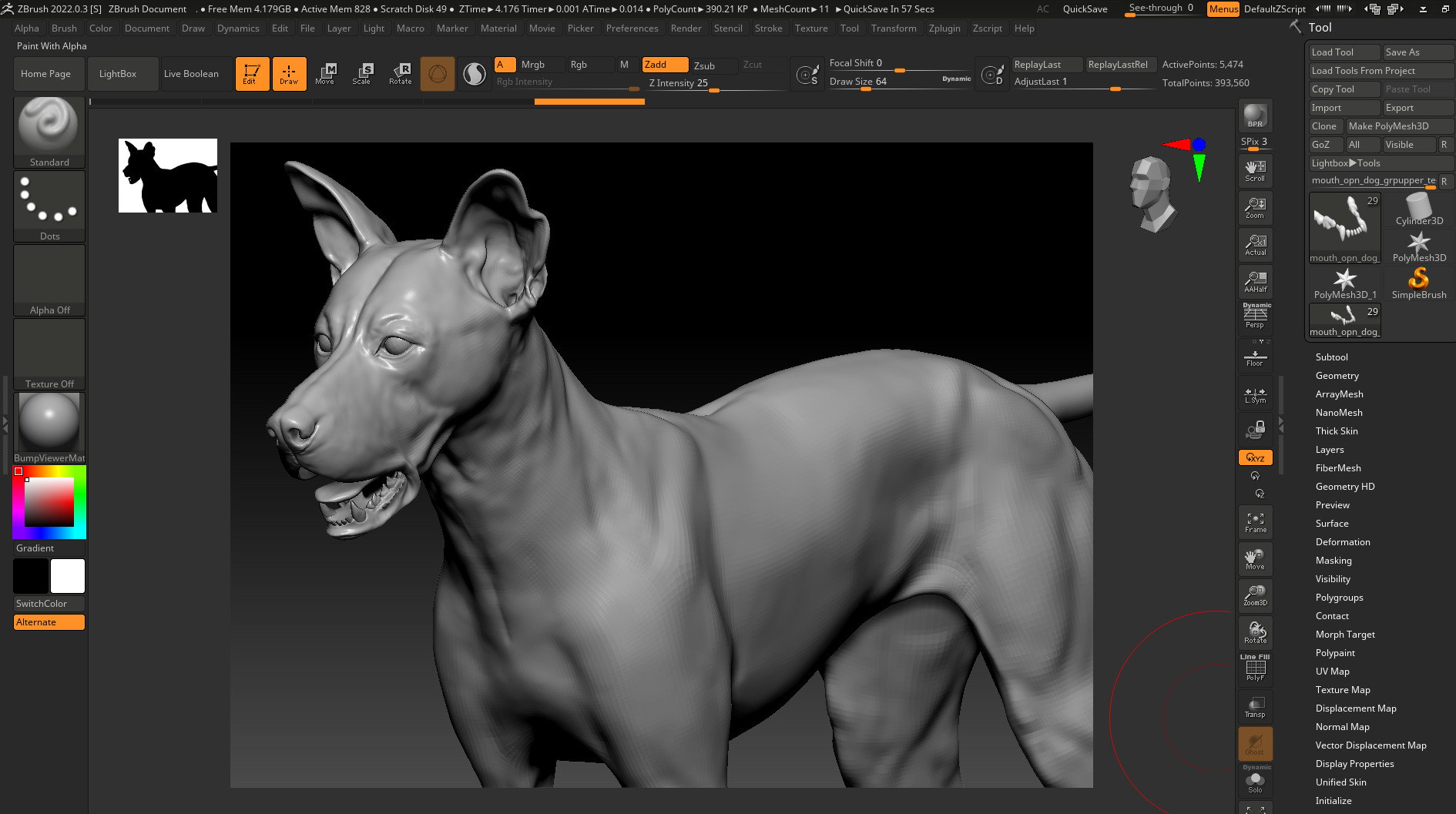Open the Standard brush thumbnail
This screenshot has height=814, width=1456.
49,132
